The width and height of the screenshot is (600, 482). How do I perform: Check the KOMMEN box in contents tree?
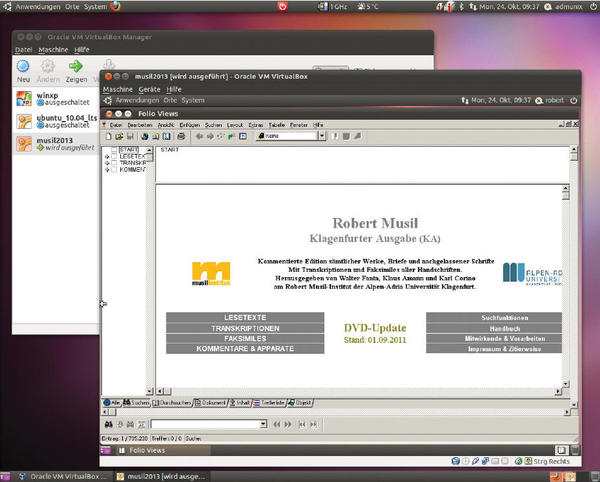(114, 169)
